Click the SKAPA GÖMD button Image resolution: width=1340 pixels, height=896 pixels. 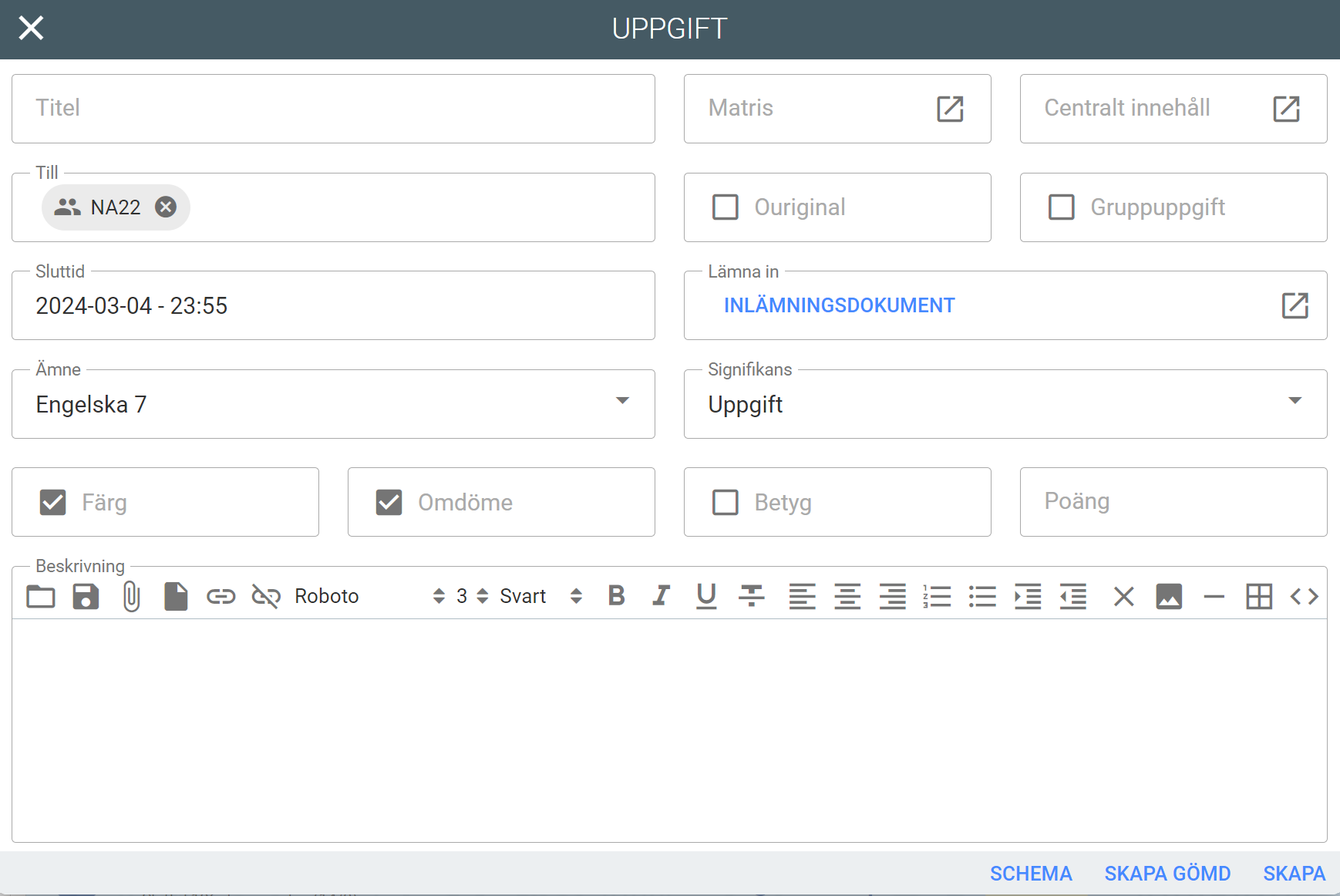1167,874
